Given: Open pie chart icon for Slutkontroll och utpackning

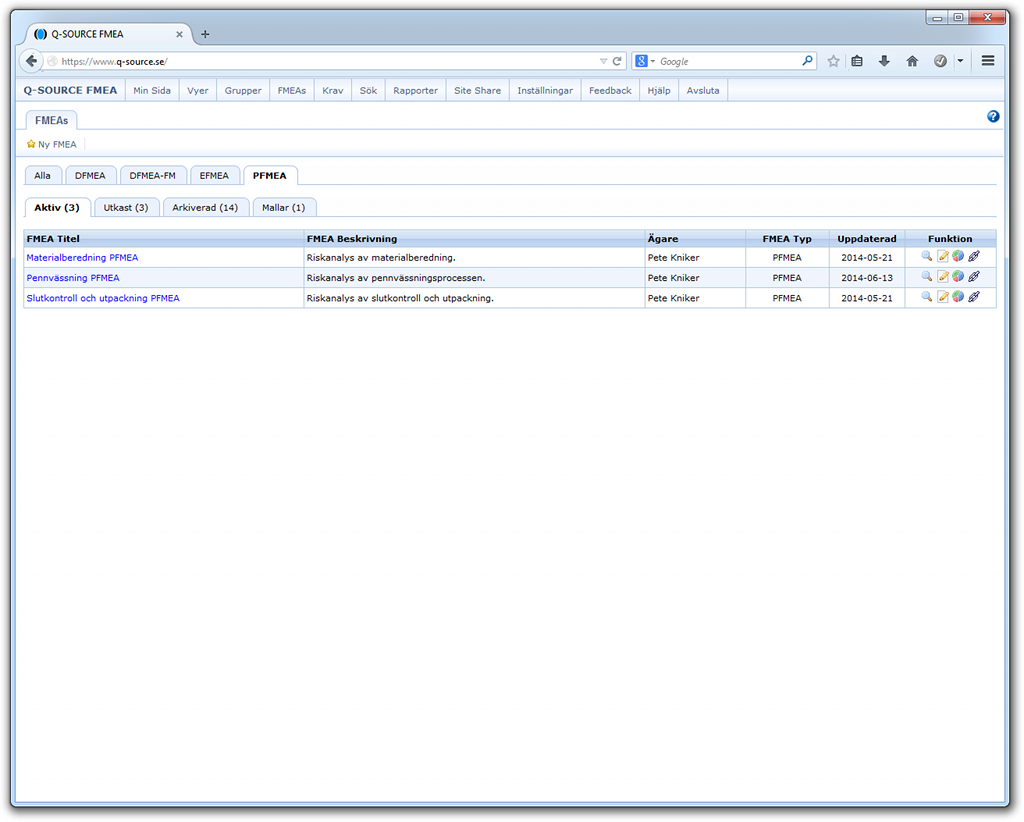Looking at the screenshot, I should [x=958, y=297].
